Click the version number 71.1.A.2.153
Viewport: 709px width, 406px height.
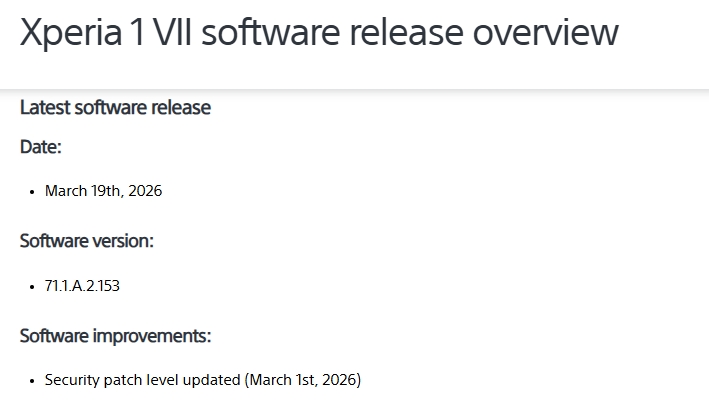tap(82, 285)
